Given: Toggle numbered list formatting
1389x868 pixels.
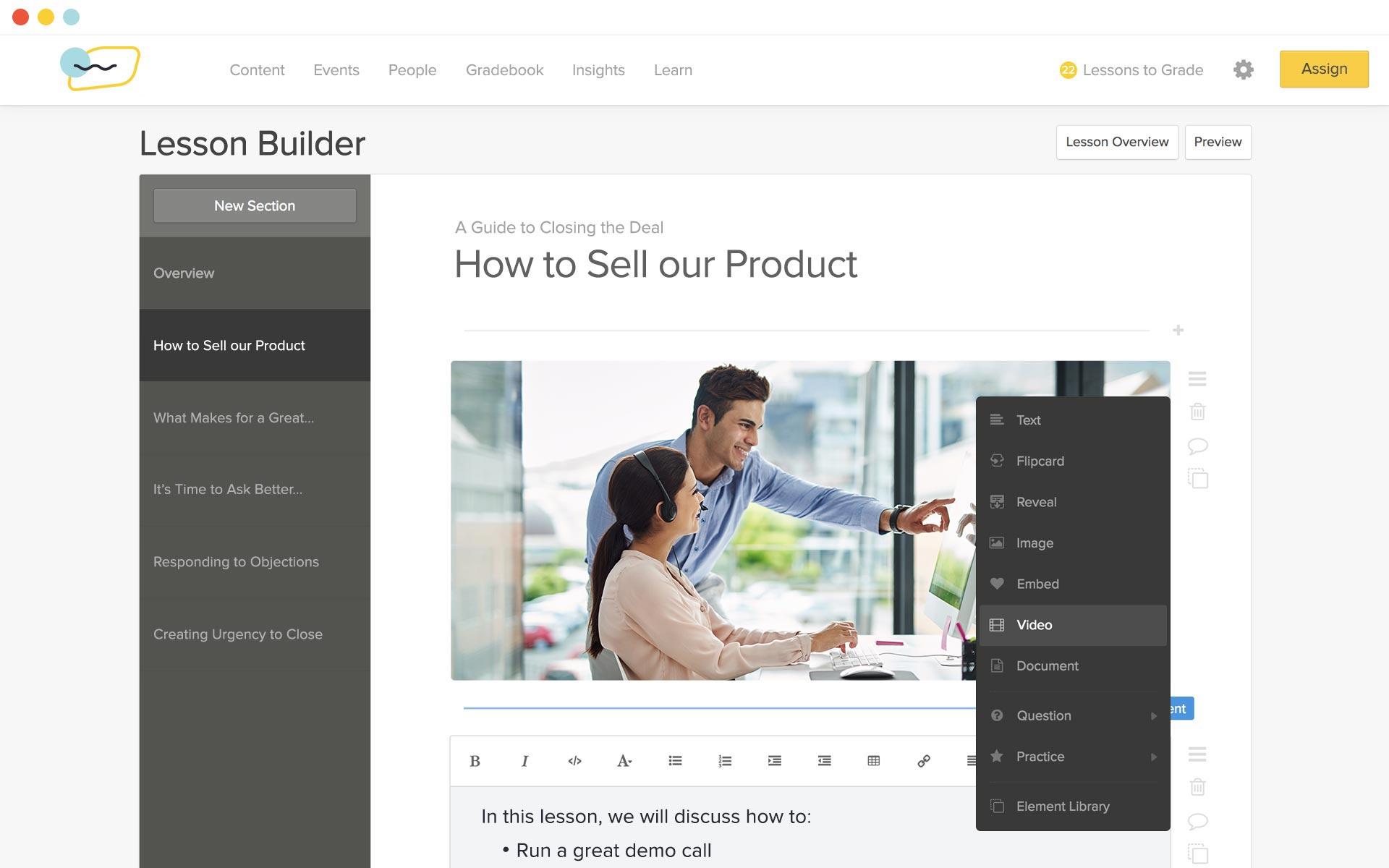Looking at the screenshot, I should 724,762.
